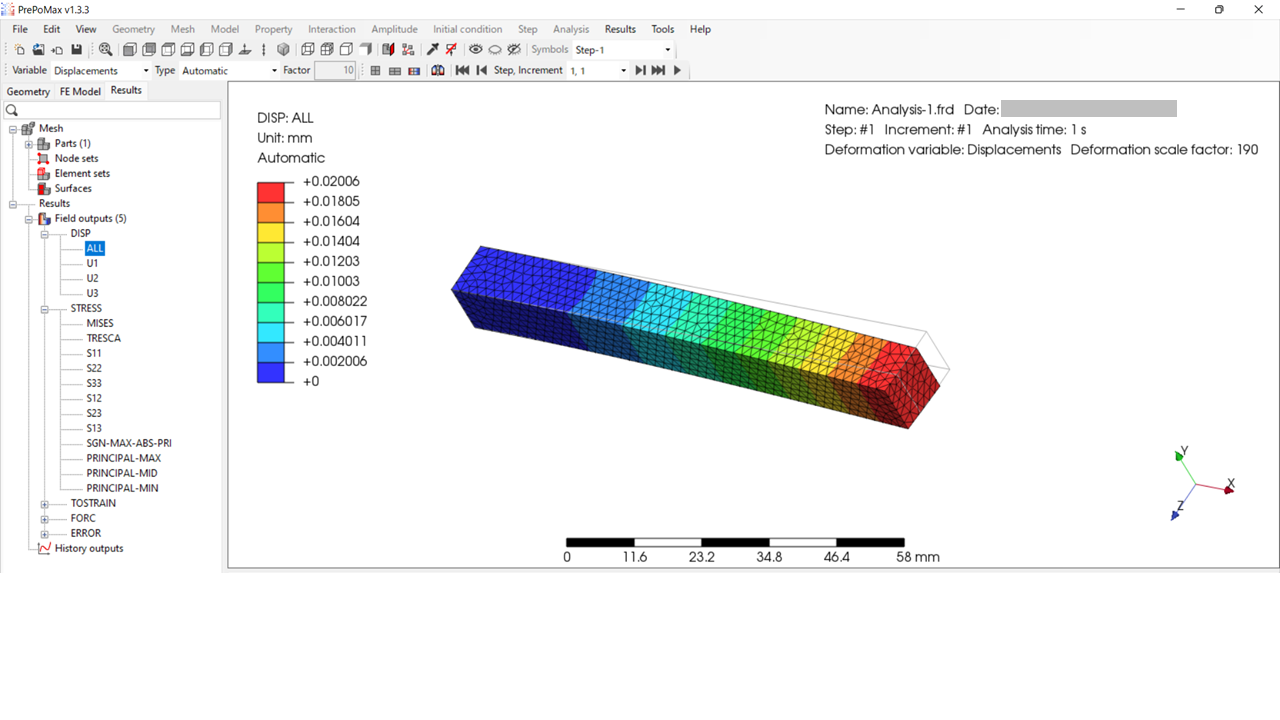
Task: Select PRINCIPAL-MAX stress output
Action: [x=123, y=458]
